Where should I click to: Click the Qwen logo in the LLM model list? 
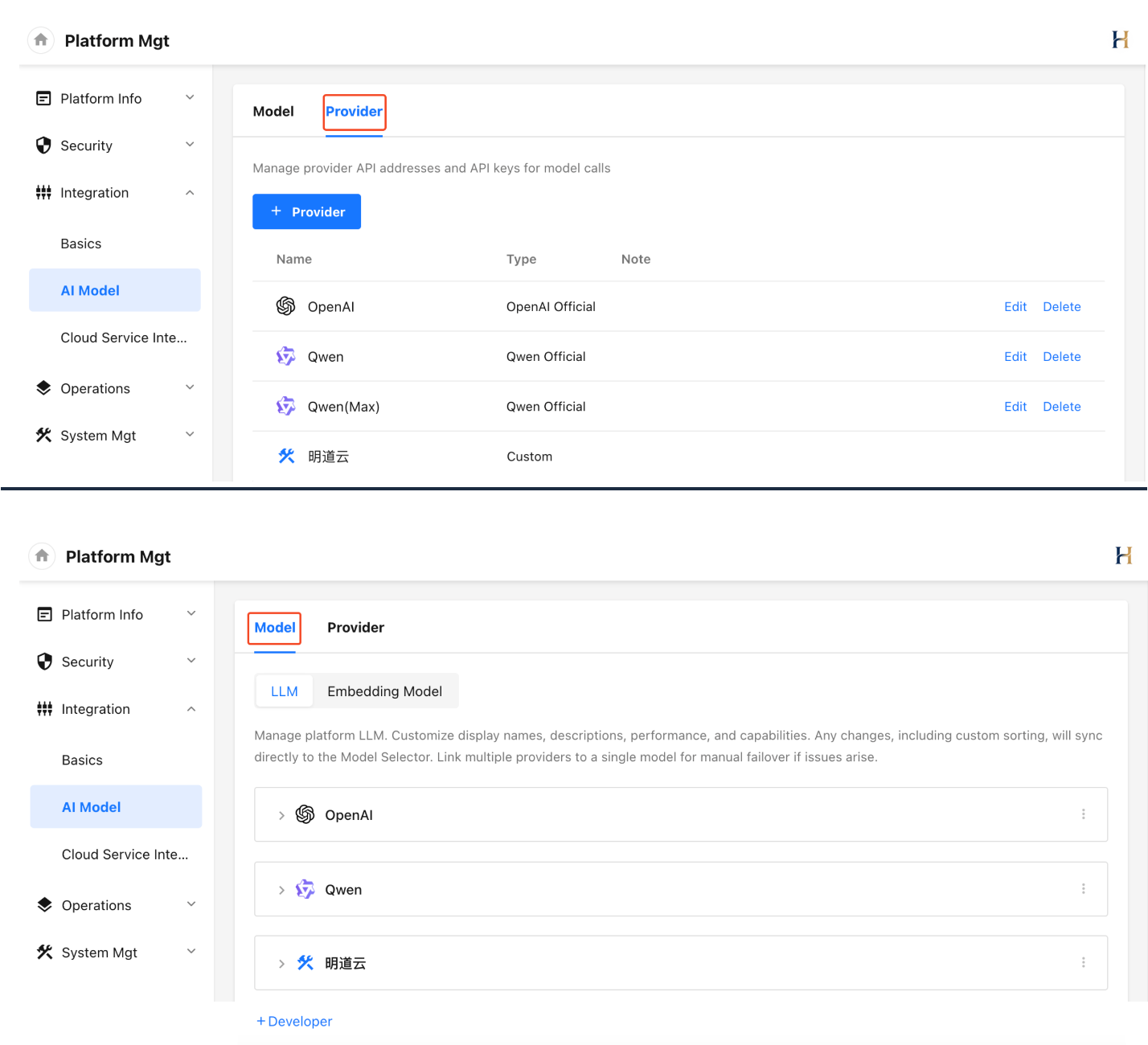(x=305, y=889)
